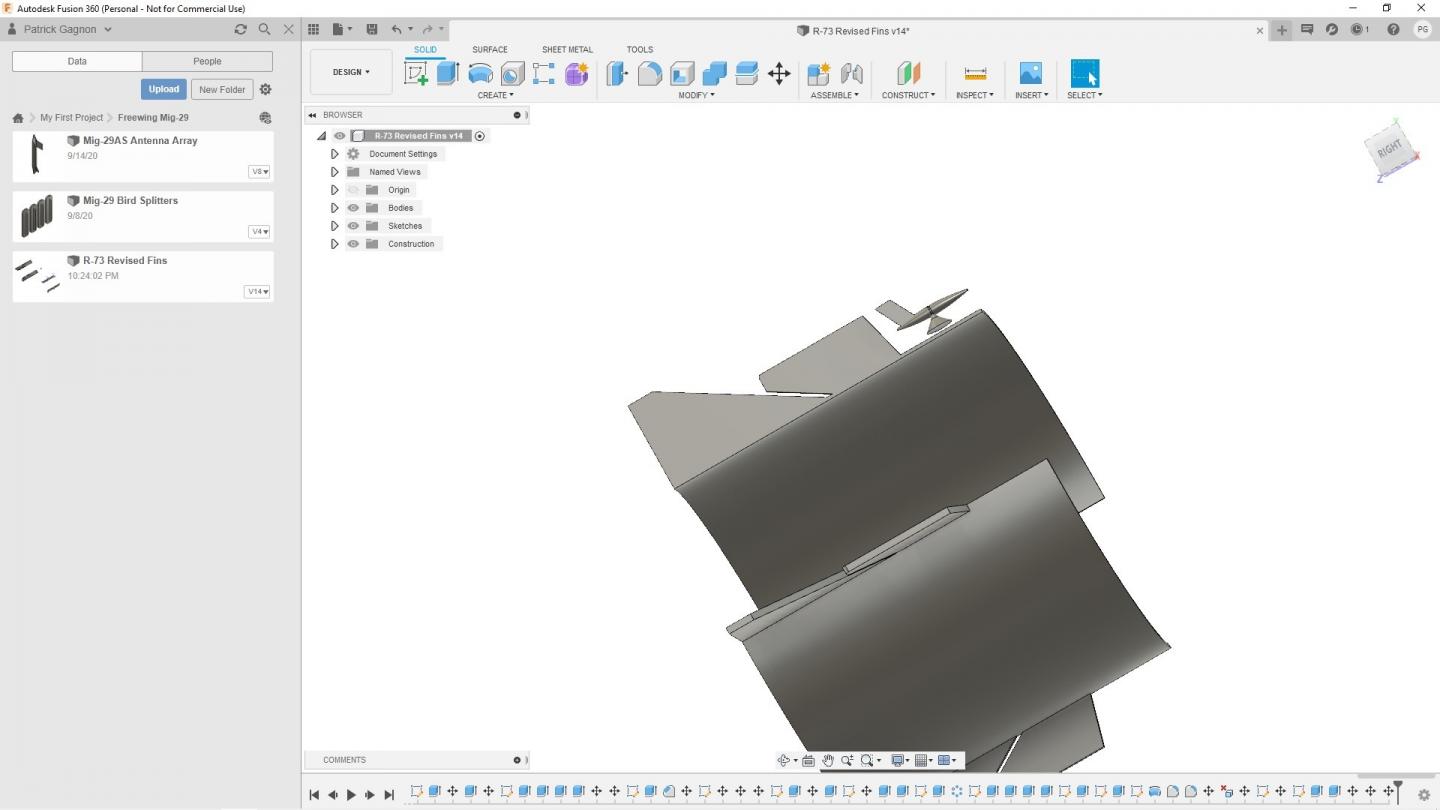Play the timeline history
The width and height of the screenshot is (1440, 810).
(x=351, y=795)
